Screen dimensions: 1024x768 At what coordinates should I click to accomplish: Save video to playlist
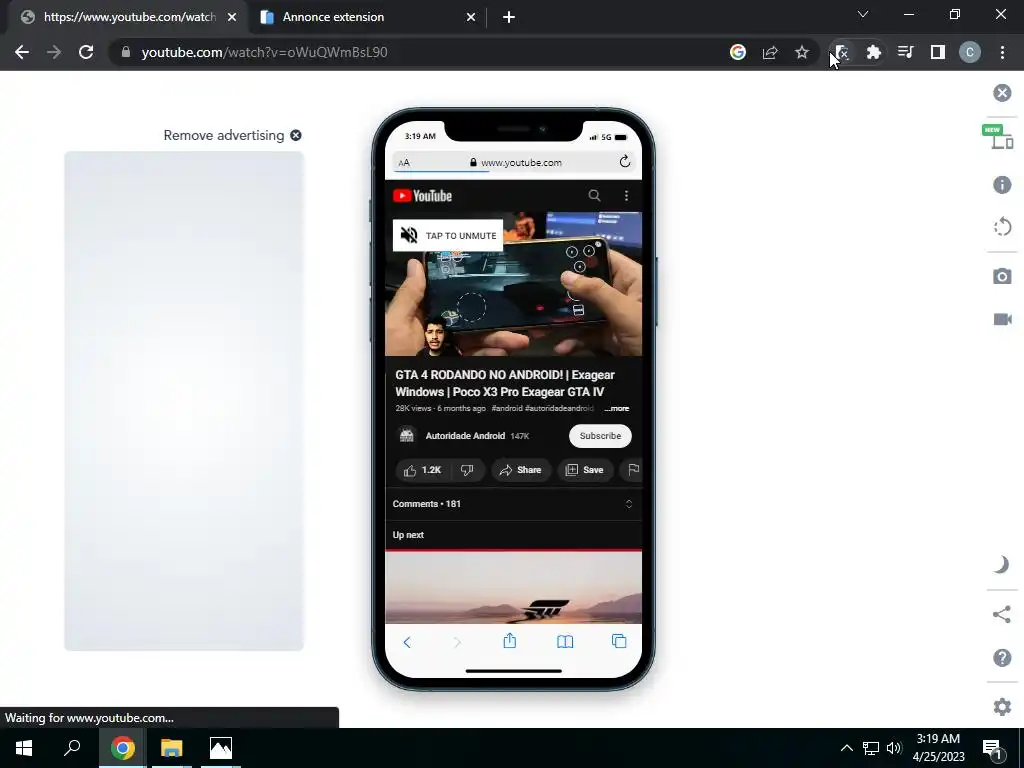point(584,470)
